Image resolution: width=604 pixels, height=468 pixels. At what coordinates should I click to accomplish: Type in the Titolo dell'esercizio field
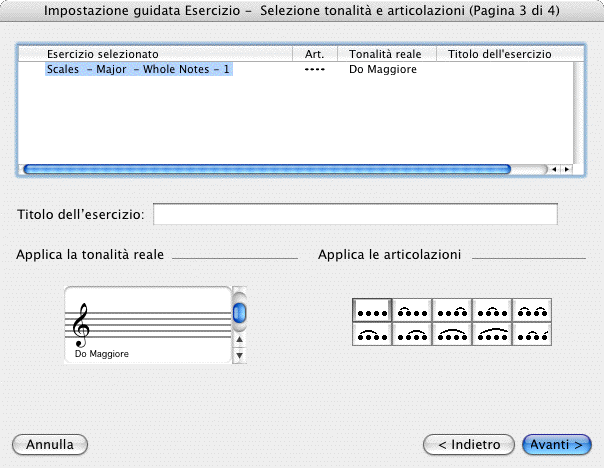click(x=355, y=214)
